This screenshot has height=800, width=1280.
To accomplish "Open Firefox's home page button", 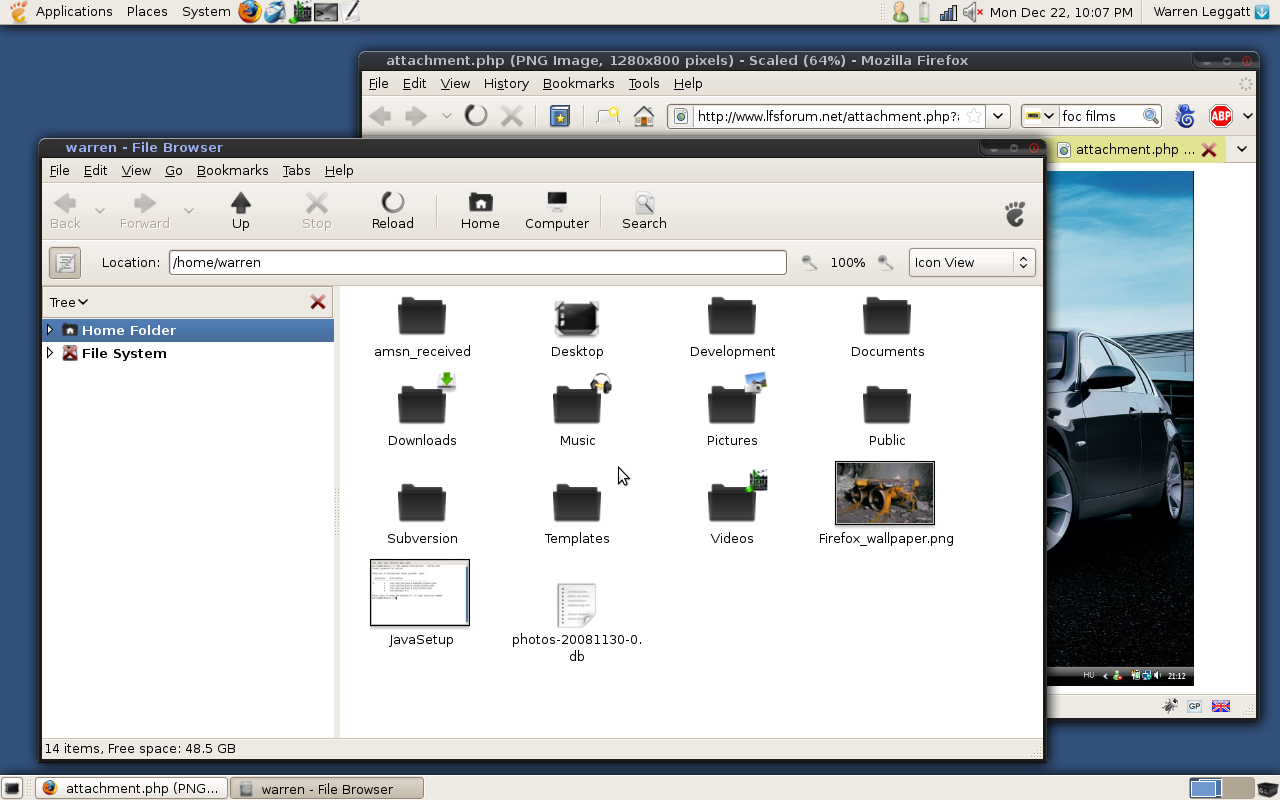I will 644,116.
